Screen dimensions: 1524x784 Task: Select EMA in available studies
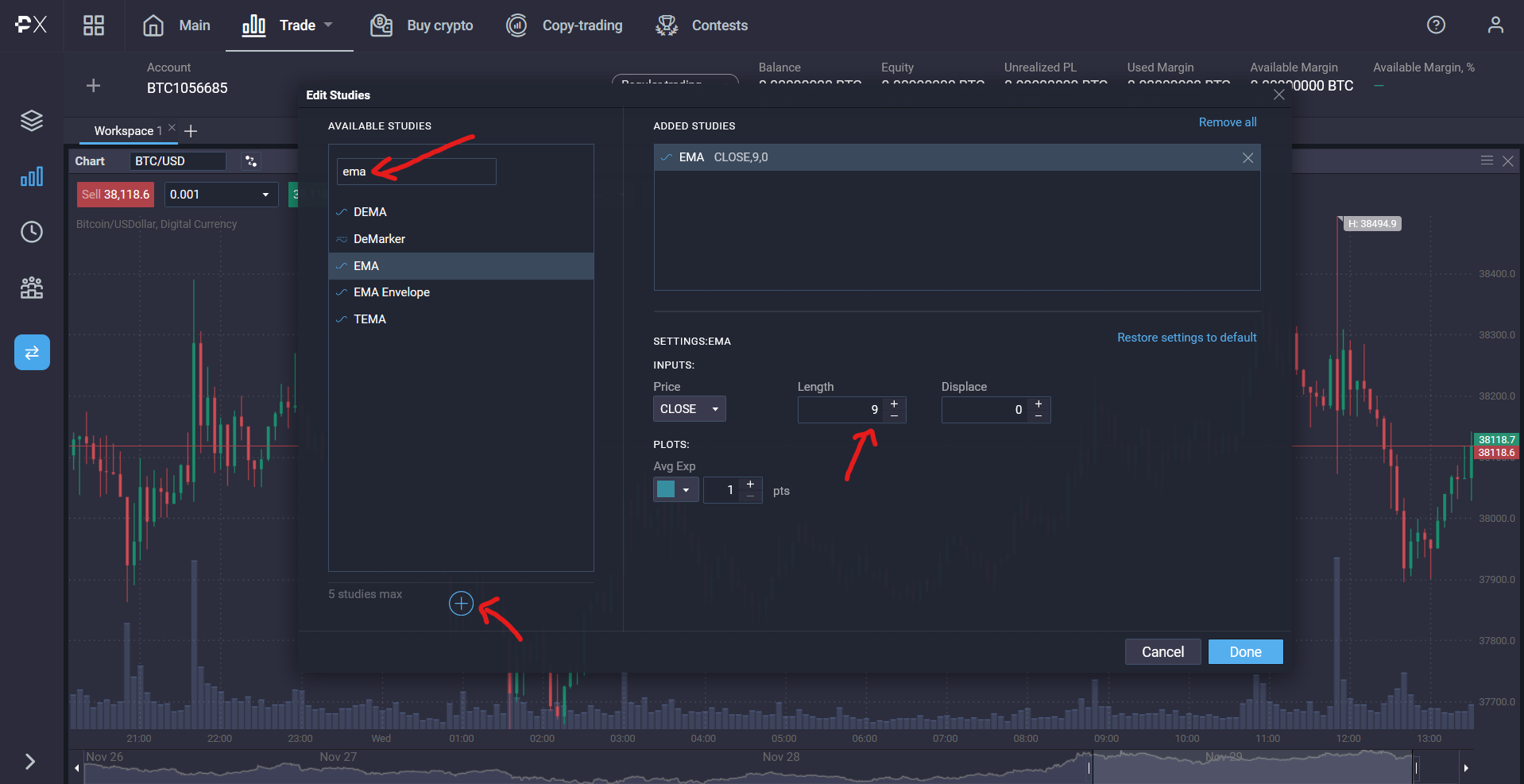pyautogui.click(x=461, y=266)
